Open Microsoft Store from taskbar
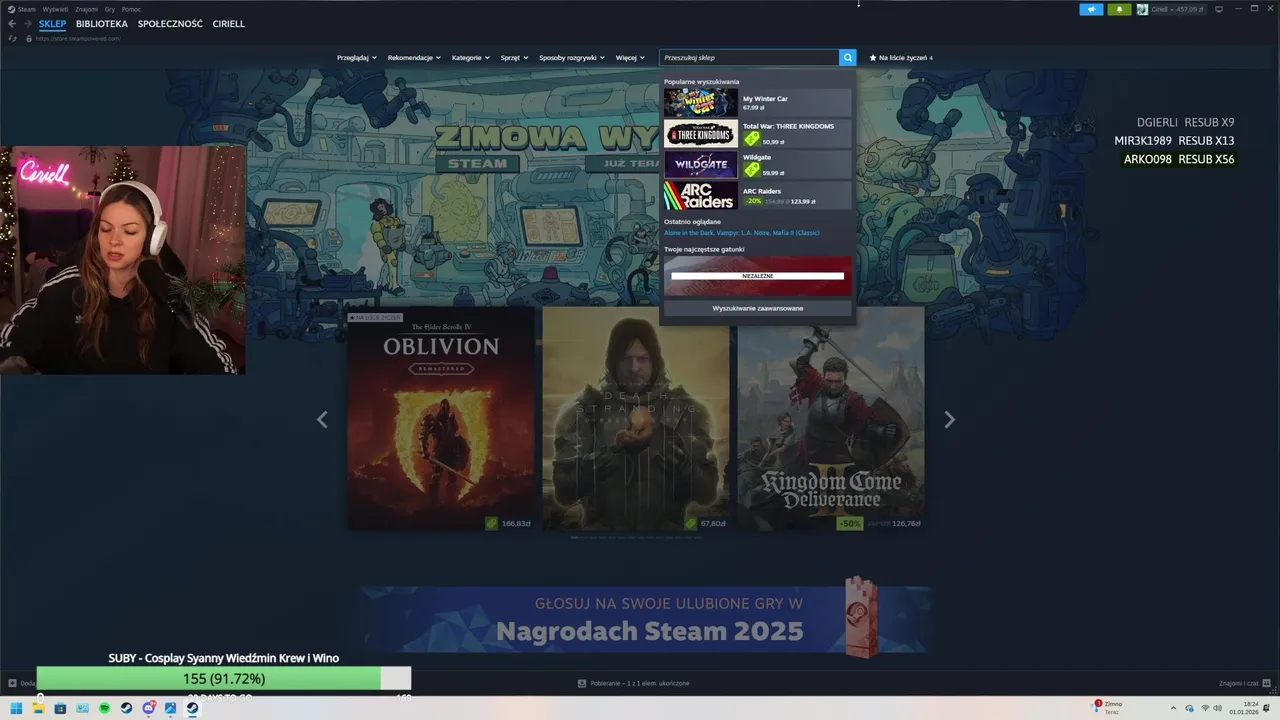The image size is (1280, 720). pyautogui.click(x=60, y=708)
